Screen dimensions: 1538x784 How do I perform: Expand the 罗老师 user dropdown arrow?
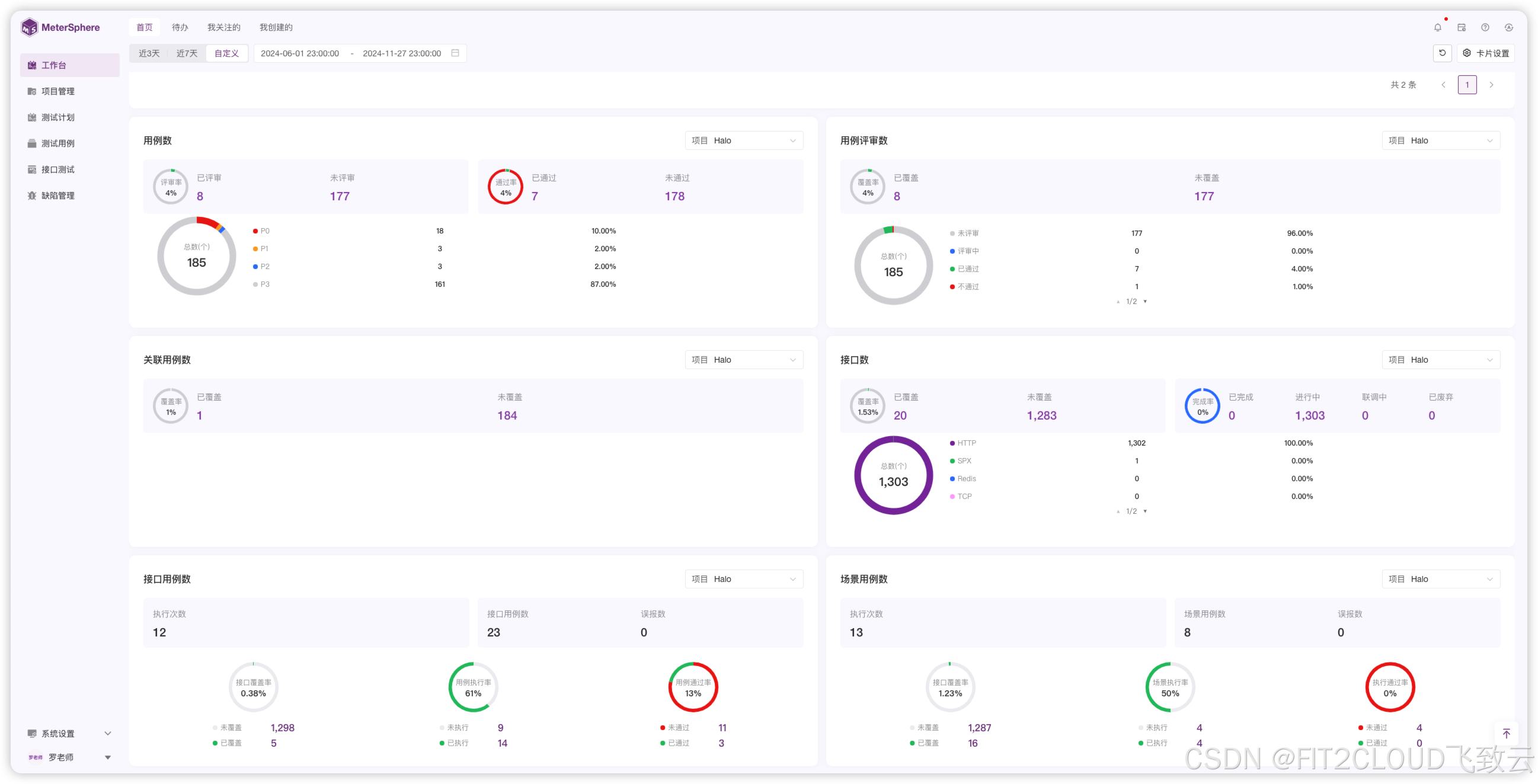[108, 757]
